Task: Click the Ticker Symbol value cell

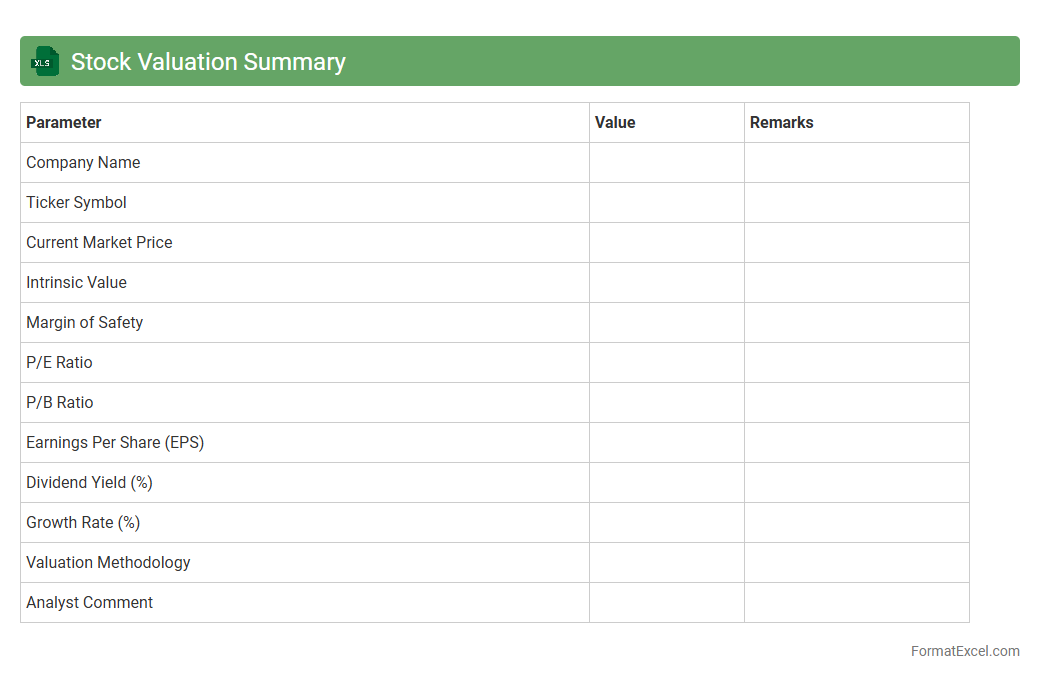Action: (x=666, y=203)
